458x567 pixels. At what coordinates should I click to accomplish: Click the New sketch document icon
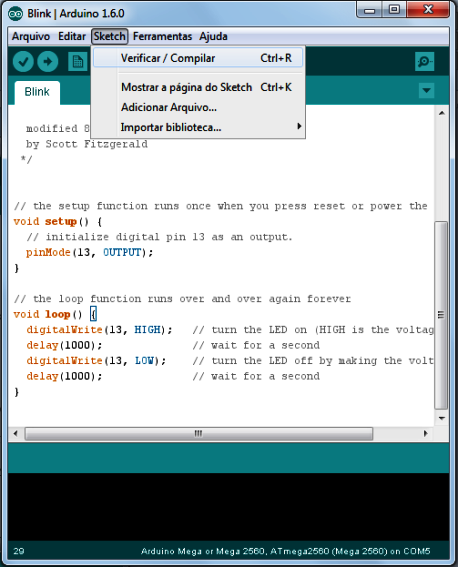[78, 62]
